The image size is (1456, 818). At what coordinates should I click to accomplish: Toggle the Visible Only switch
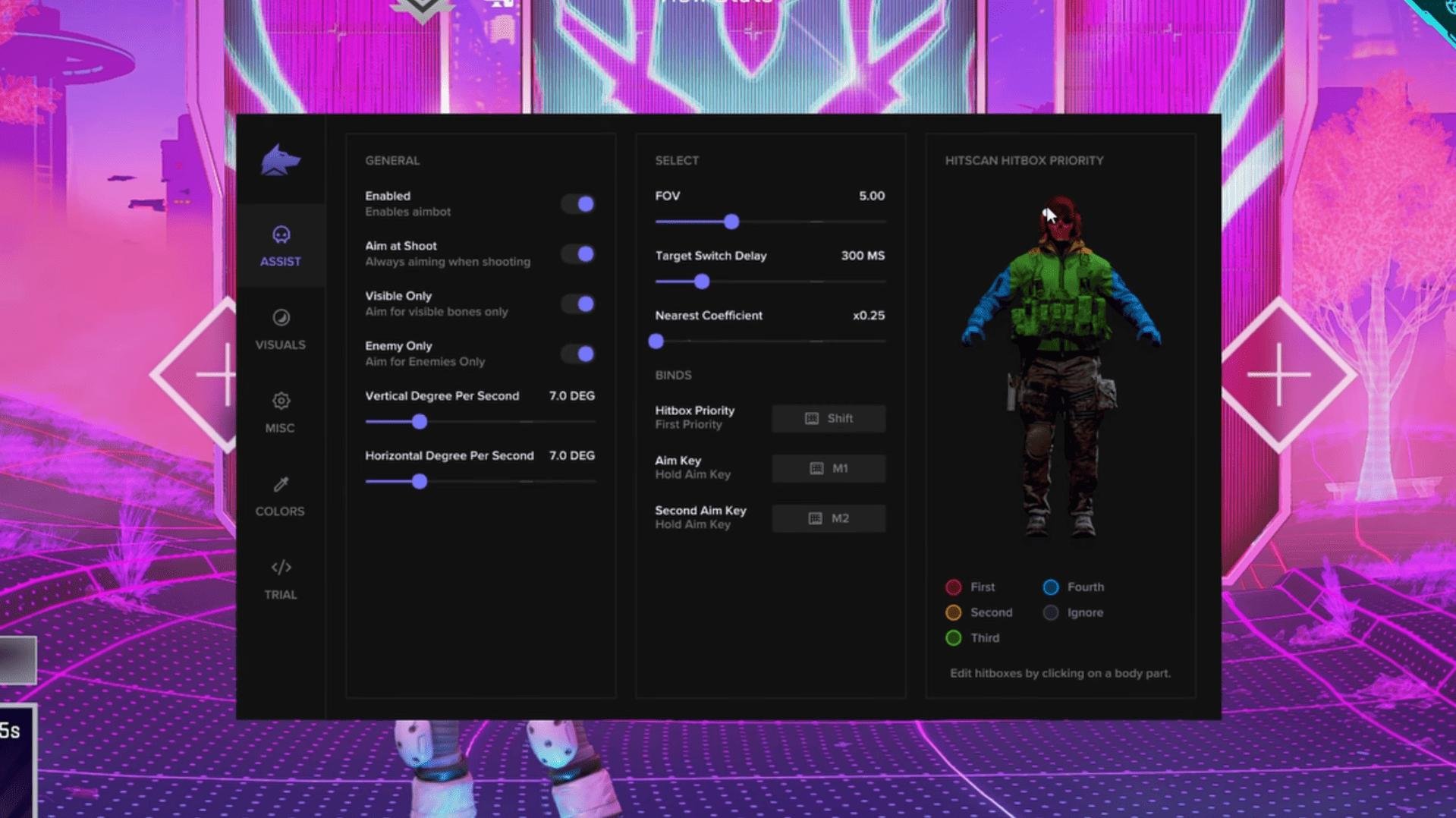pyautogui.click(x=578, y=304)
